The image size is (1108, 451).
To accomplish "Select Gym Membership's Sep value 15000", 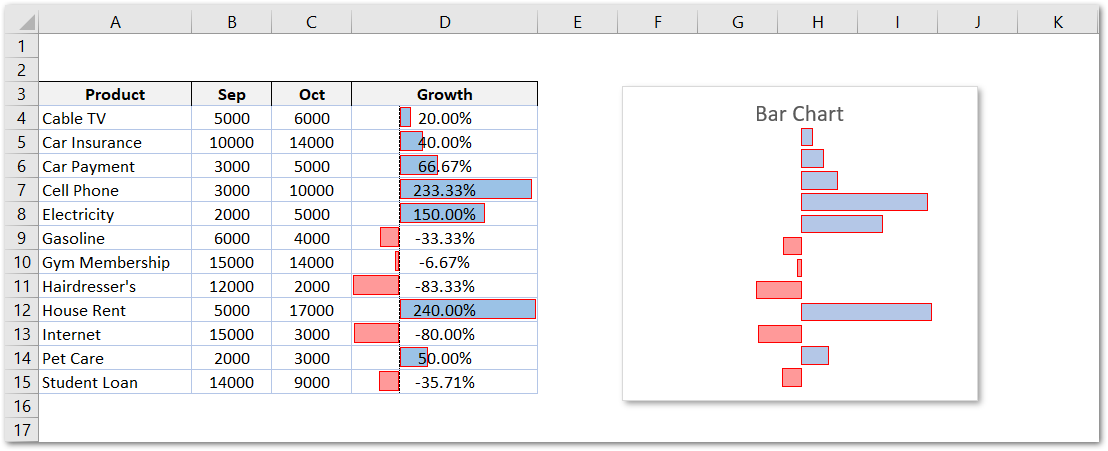I will (x=231, y=262).
